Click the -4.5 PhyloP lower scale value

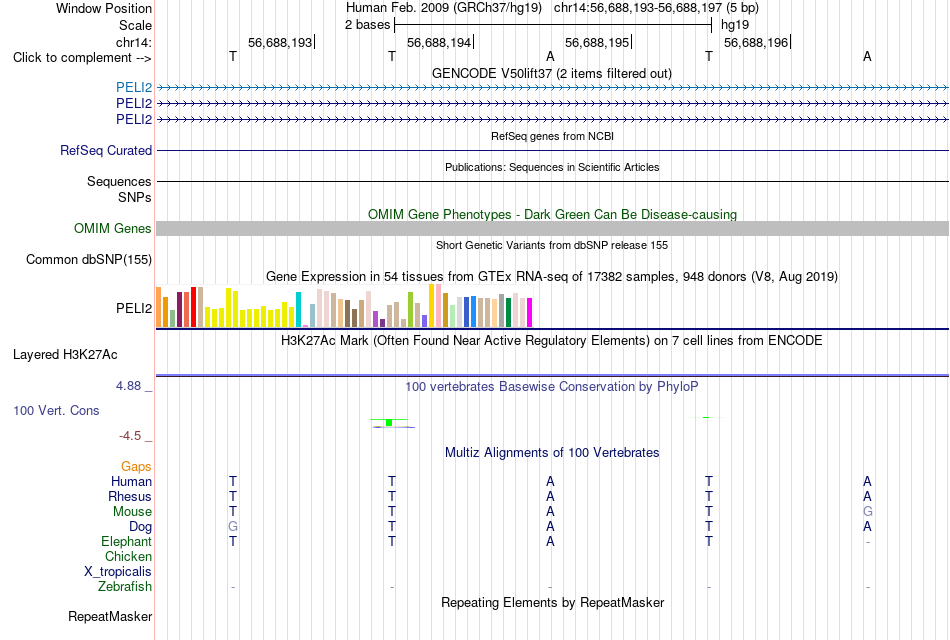coord(130,436)
